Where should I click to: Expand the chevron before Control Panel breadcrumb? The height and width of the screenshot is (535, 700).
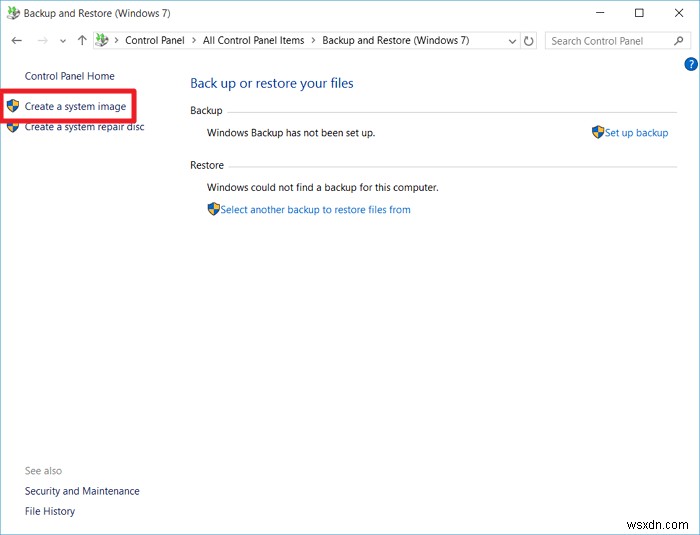[117, 41]
